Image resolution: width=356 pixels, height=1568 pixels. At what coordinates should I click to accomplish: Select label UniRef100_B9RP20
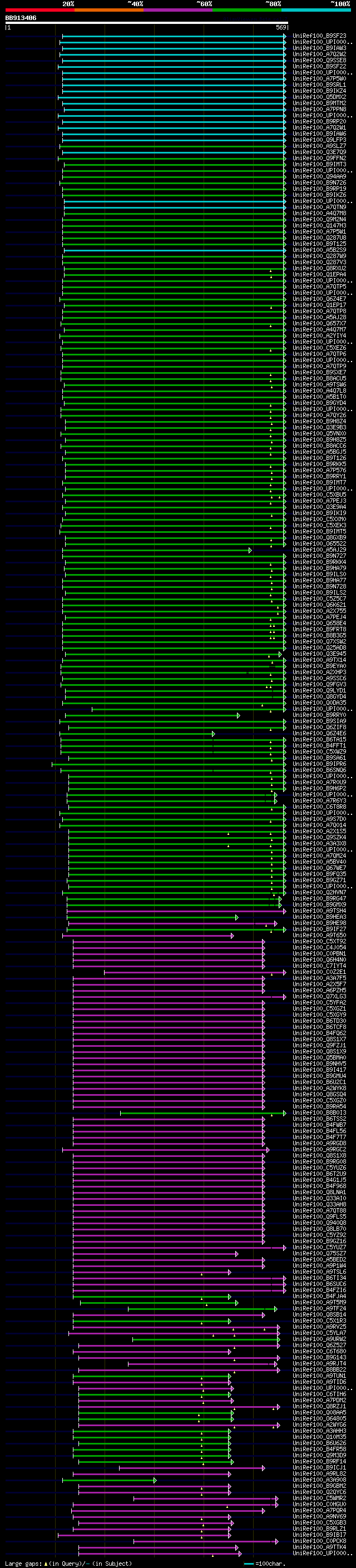pos(319,122)
